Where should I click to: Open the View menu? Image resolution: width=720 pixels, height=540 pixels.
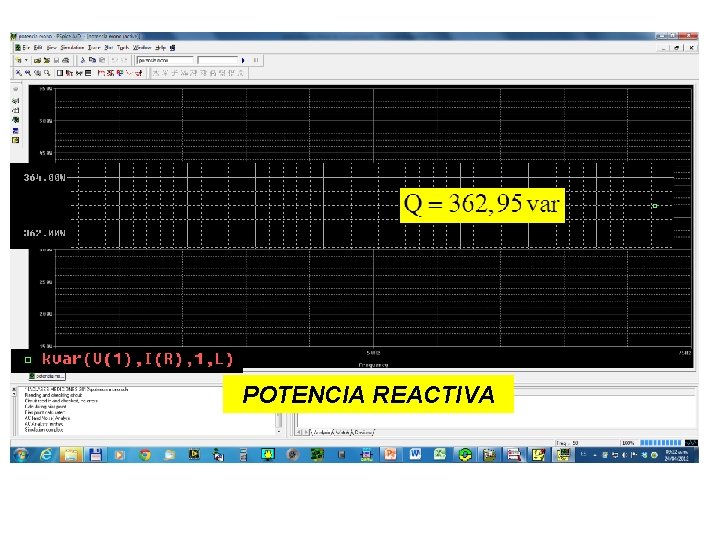click(x=51, y=48)
